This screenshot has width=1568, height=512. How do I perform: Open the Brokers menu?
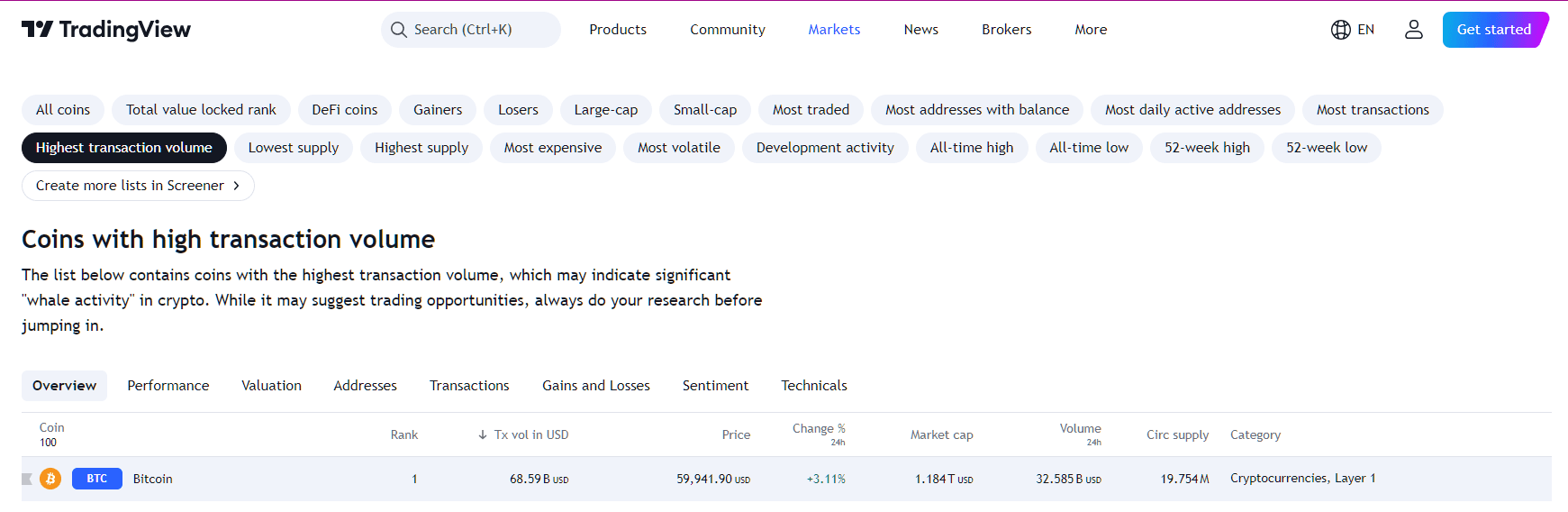click(x=1007, y=30)
